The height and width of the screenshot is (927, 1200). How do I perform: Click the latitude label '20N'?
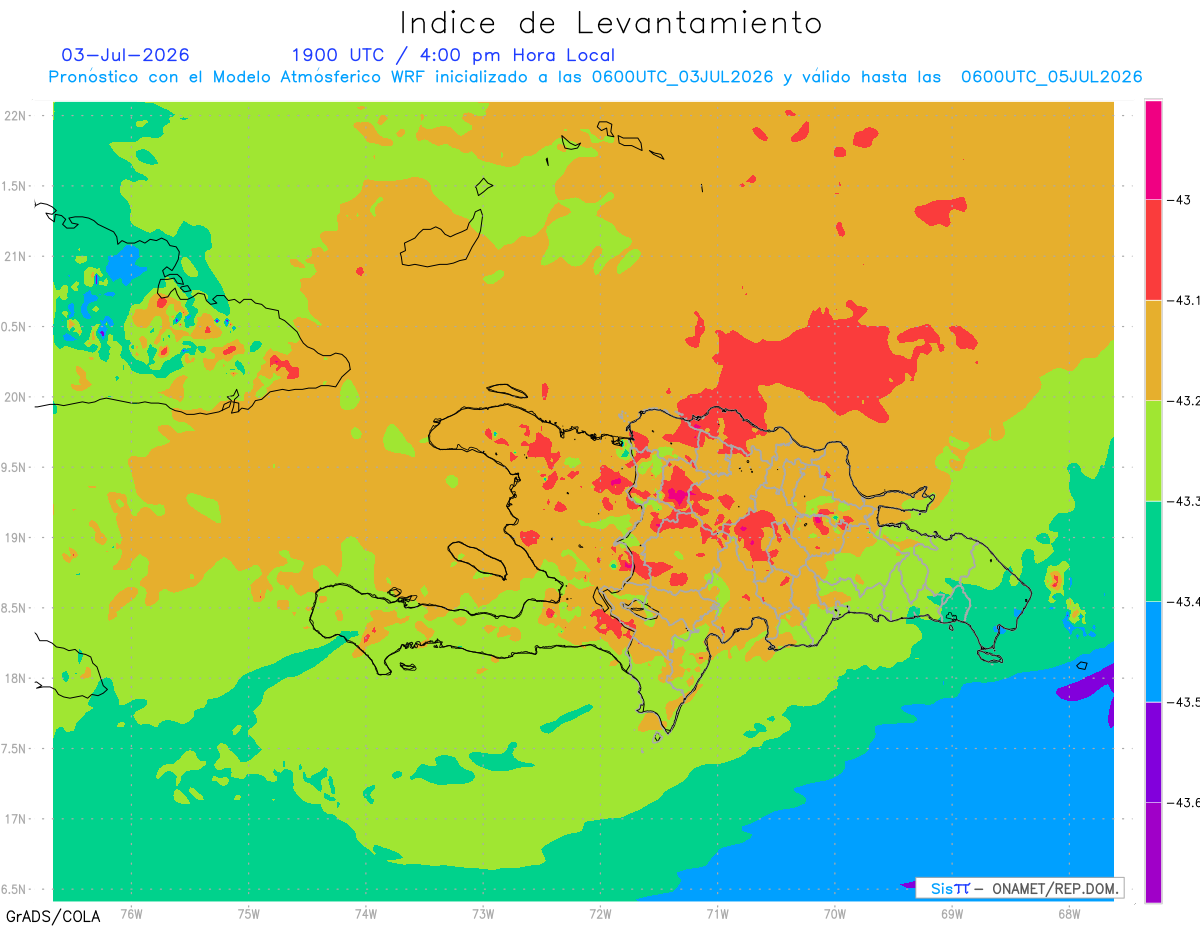click(x=15, y=397)
